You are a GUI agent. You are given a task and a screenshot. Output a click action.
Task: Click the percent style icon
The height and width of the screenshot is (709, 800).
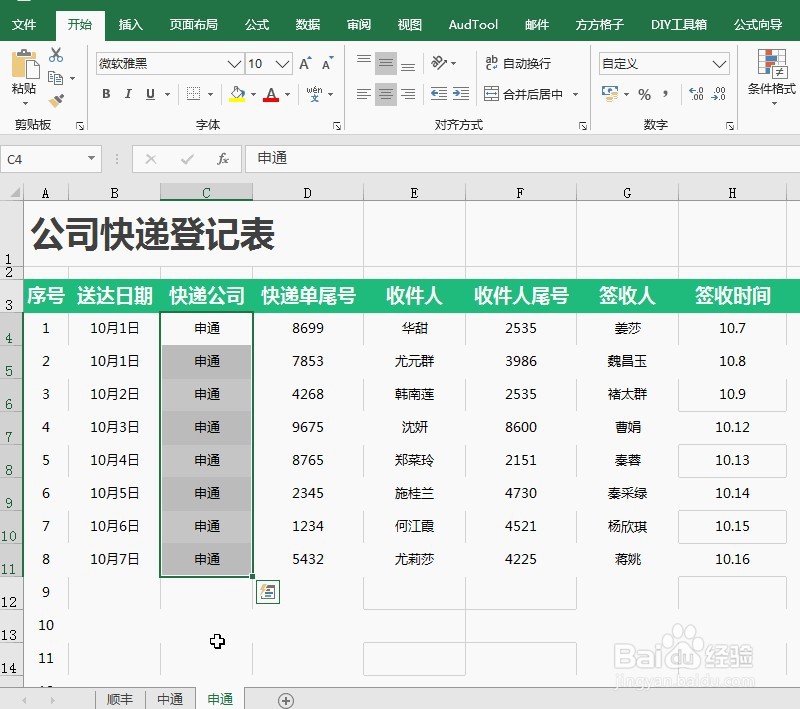pos(644,94)
